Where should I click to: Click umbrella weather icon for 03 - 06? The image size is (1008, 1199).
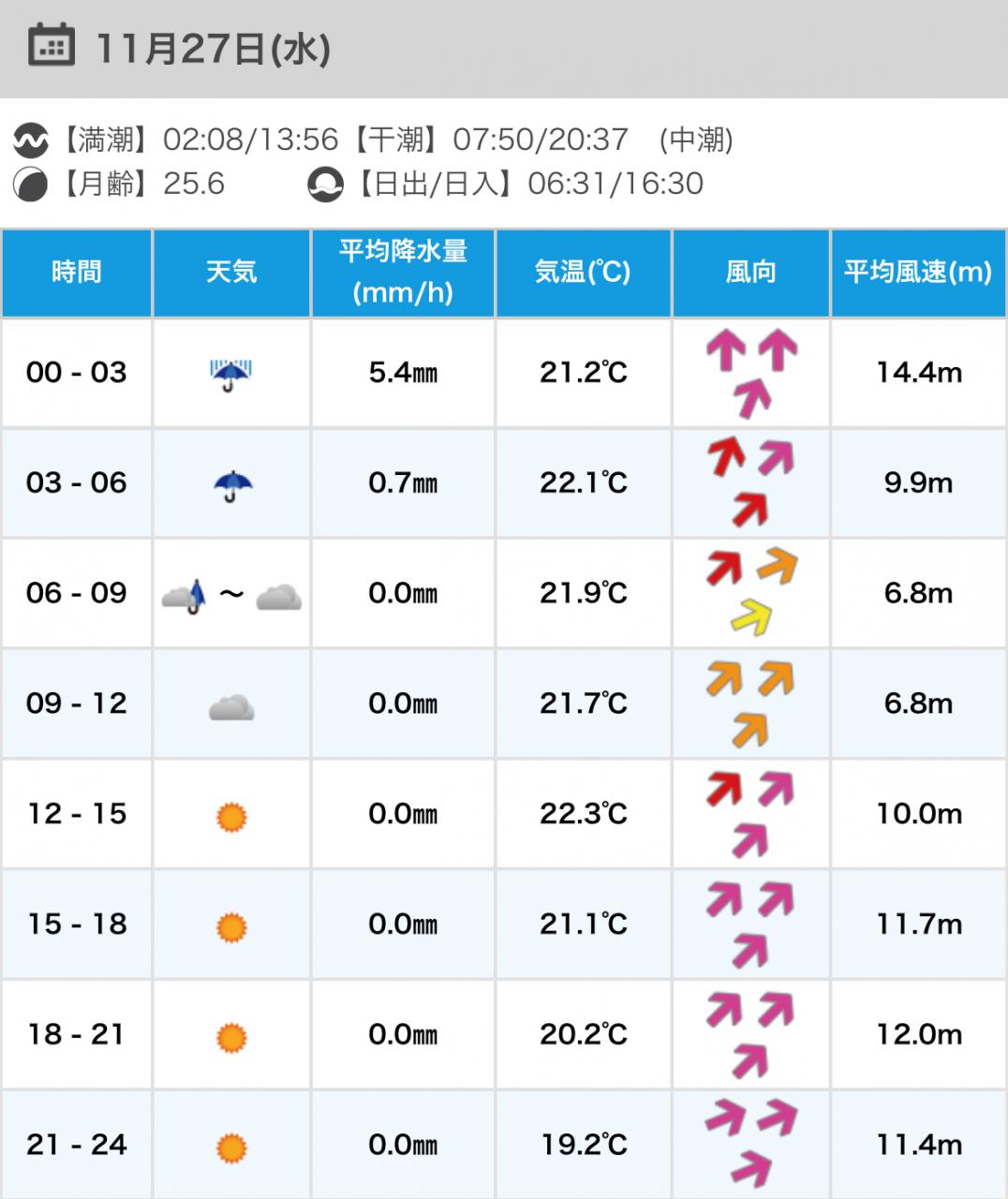pos(232,484)
